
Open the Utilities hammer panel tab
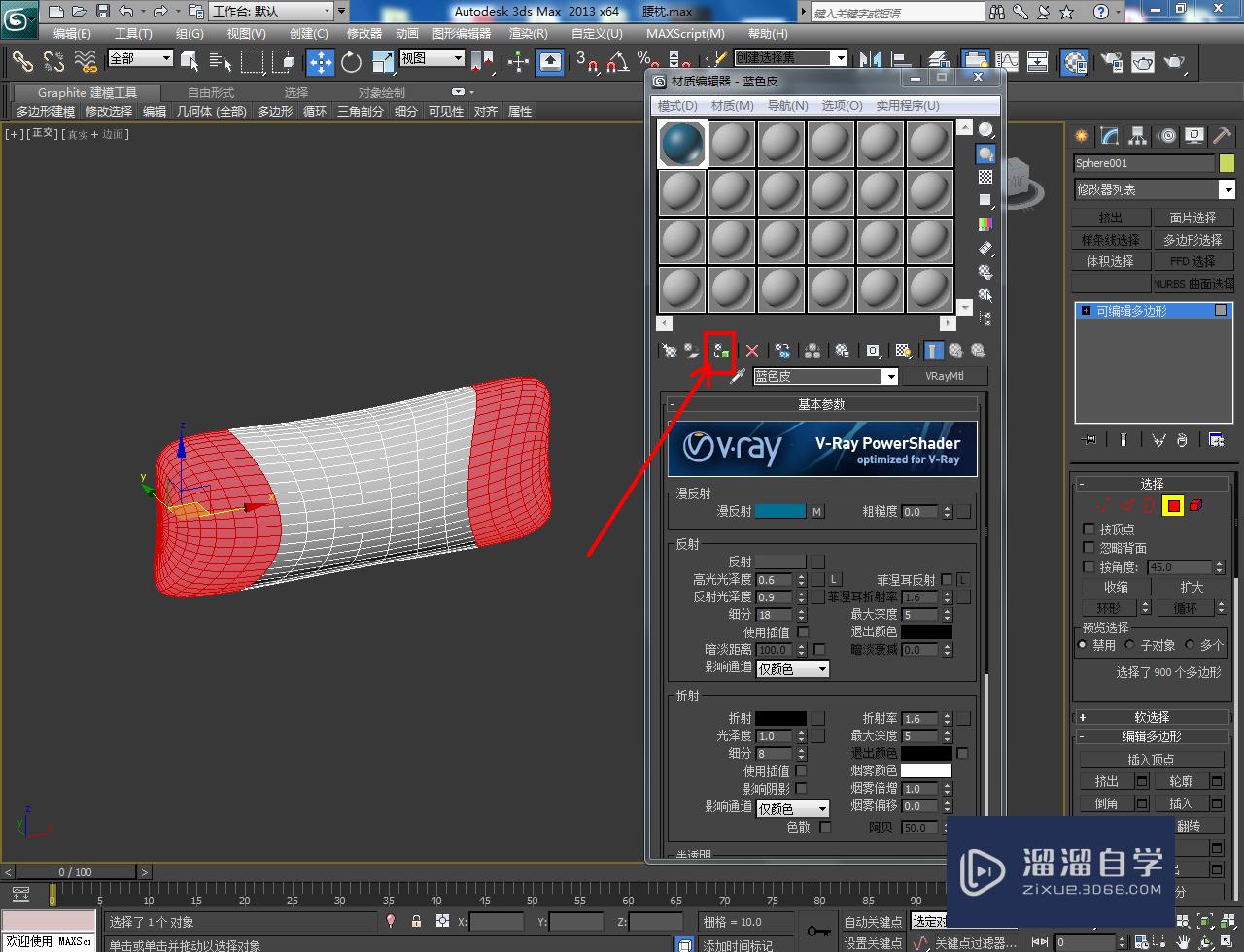tap(1222, 136)
